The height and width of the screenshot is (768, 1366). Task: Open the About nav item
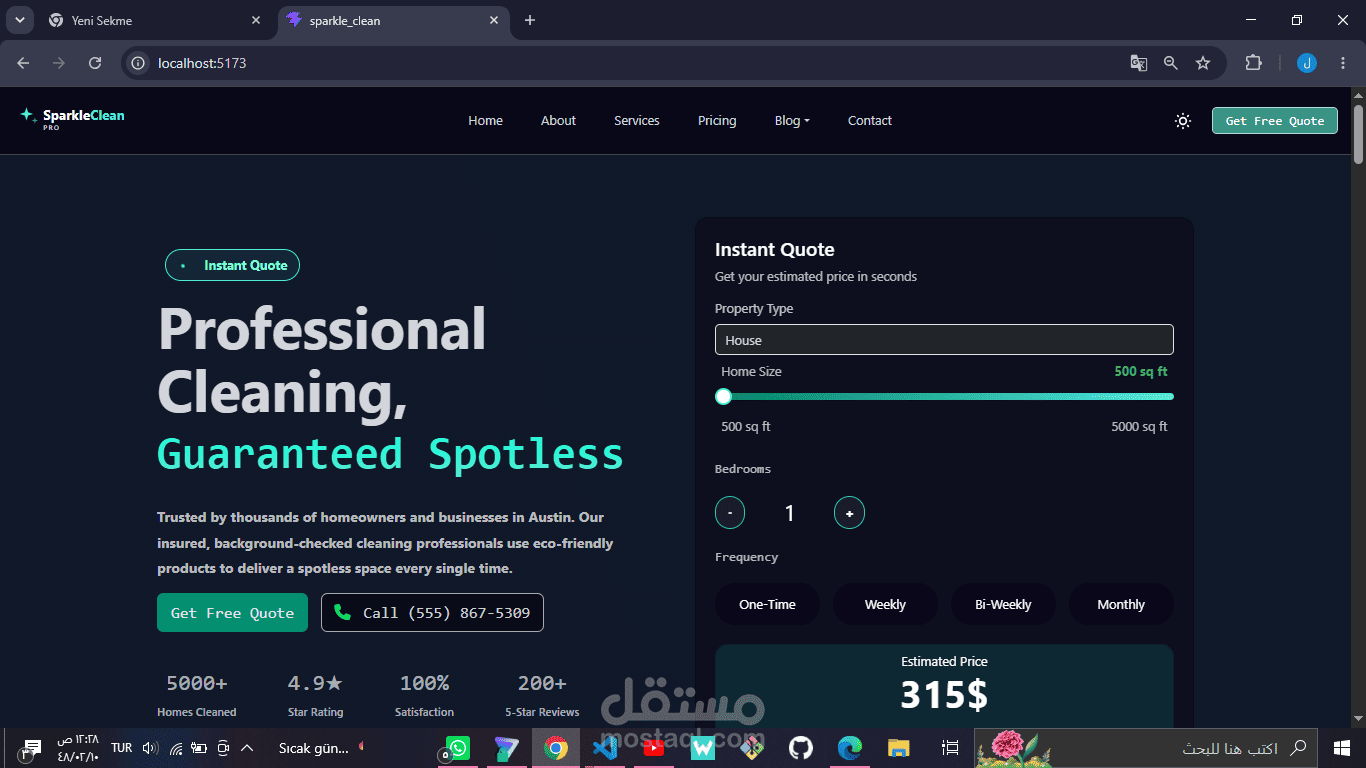(558, 121)
